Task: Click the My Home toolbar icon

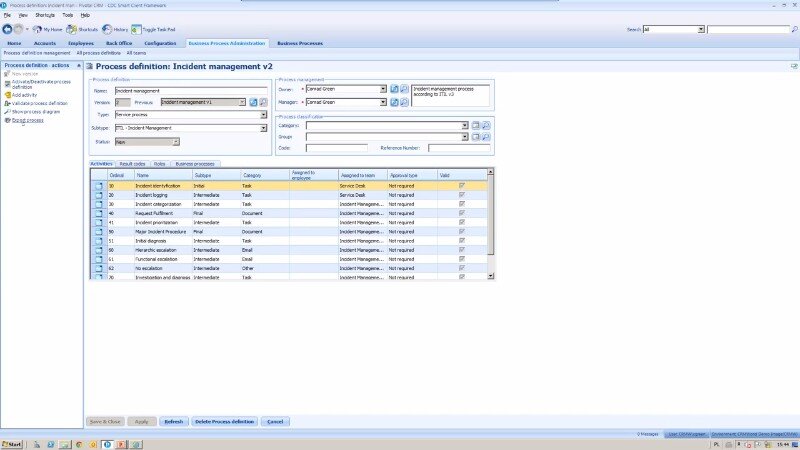Action: [x=37, y=30]
